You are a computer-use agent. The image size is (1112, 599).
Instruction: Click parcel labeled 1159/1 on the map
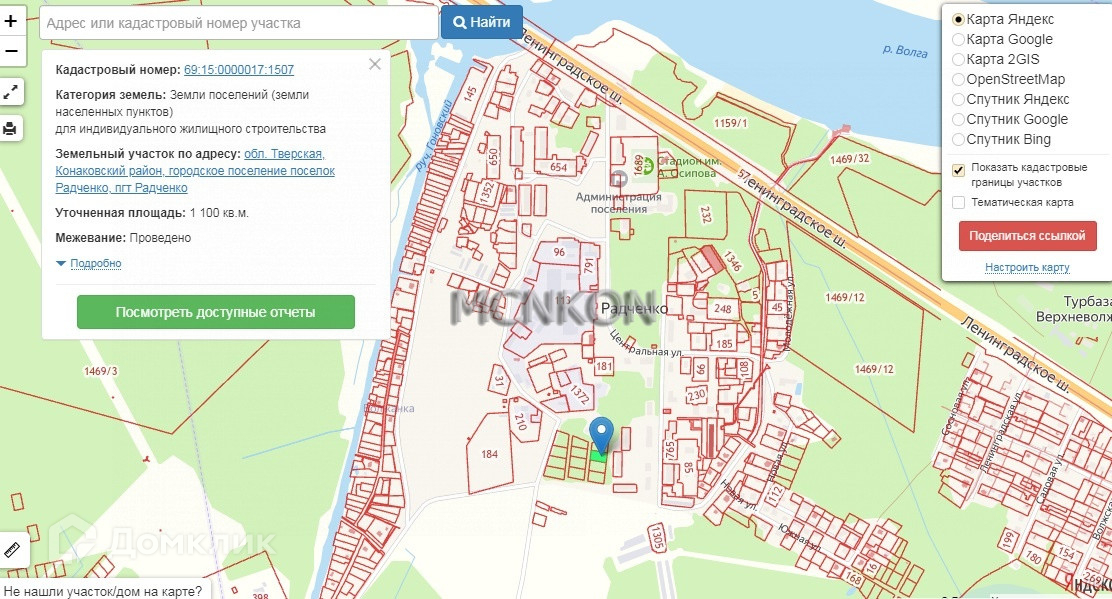click(x=730, y=123)
